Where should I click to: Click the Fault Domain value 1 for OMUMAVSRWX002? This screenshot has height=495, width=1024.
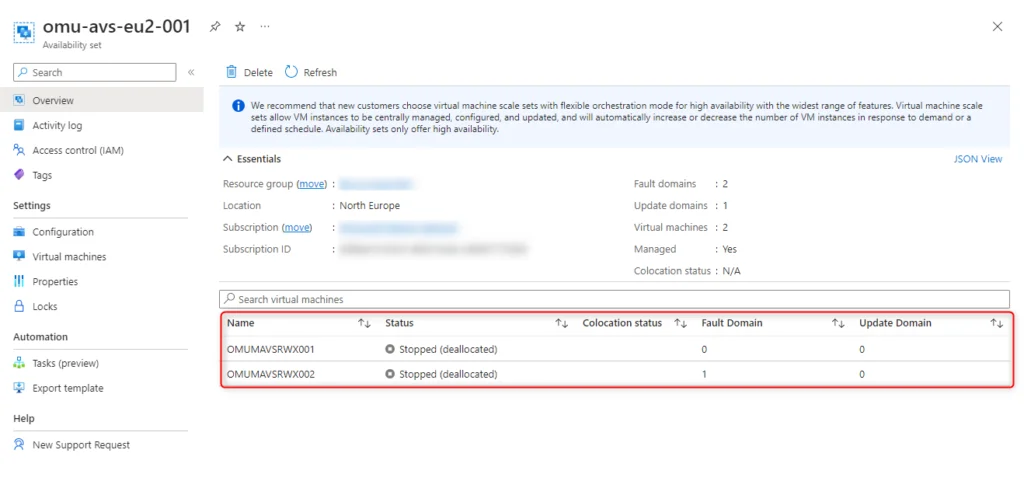pyautogui.click(x=704, y=374)
